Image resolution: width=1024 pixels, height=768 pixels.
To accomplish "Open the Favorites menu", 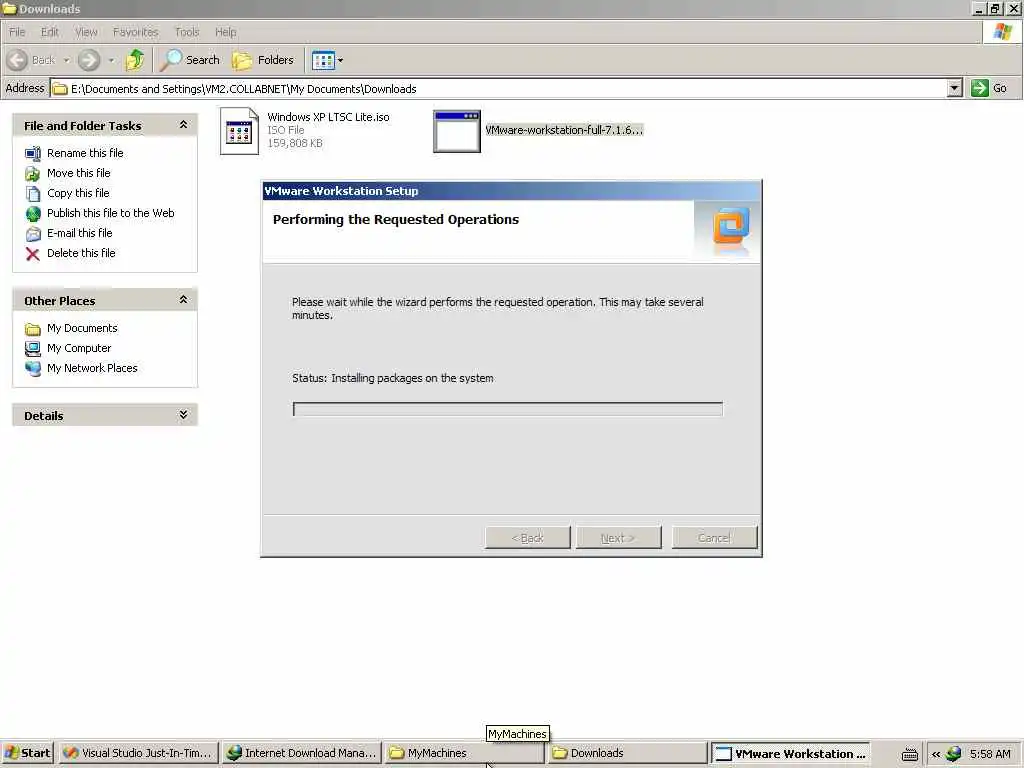I will coord(135,32).
